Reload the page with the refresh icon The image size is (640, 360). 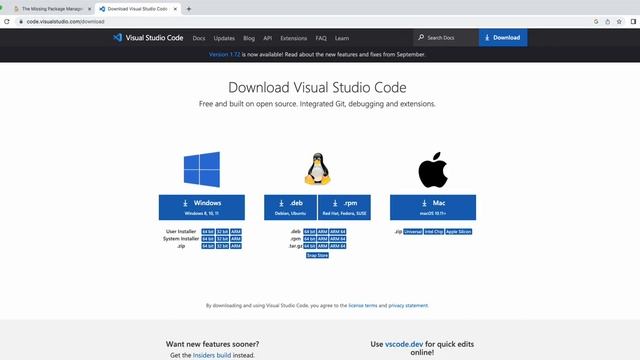(7, 22)
